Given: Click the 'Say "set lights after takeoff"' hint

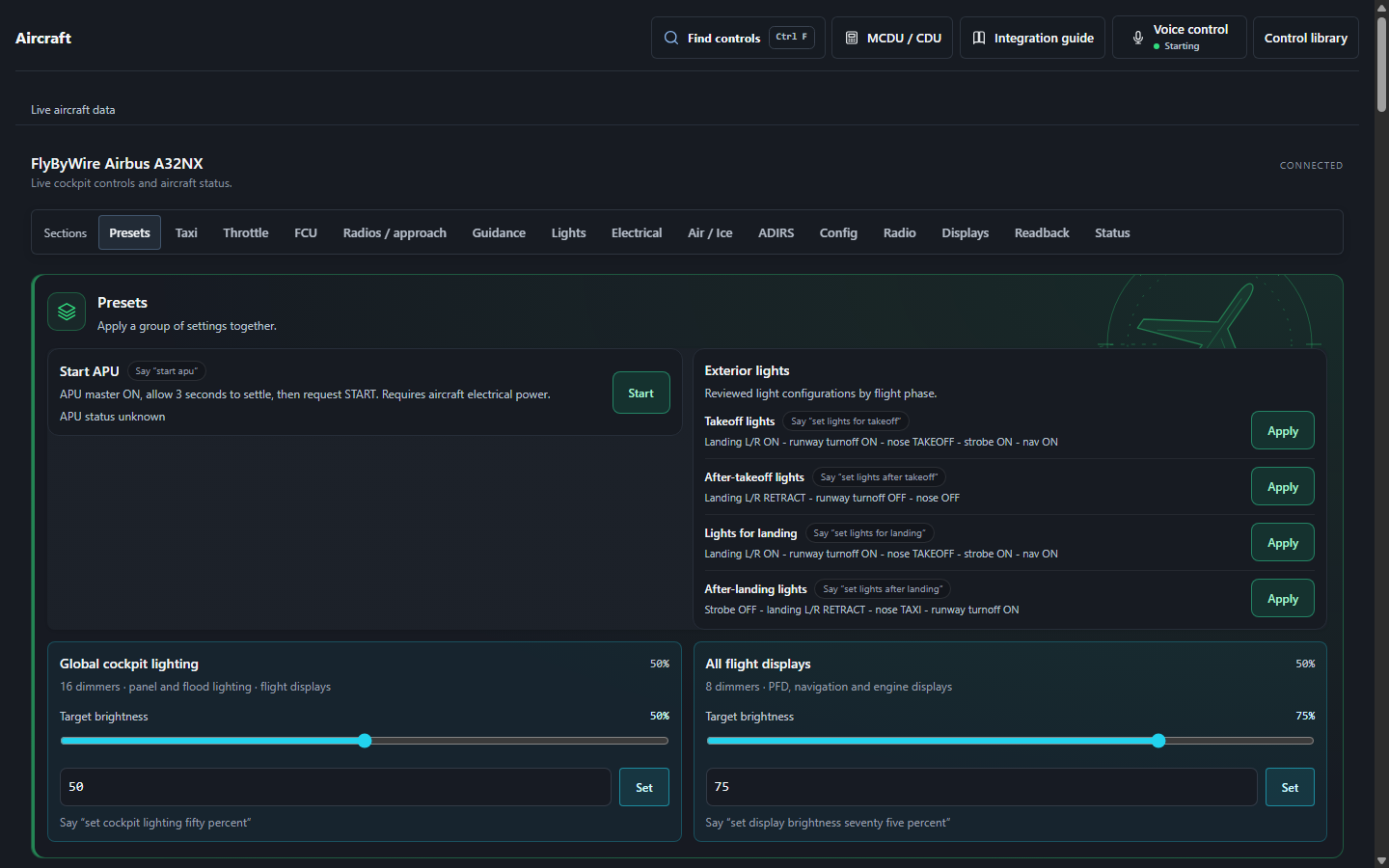Looking at the screenshot, I should (879, 477).
